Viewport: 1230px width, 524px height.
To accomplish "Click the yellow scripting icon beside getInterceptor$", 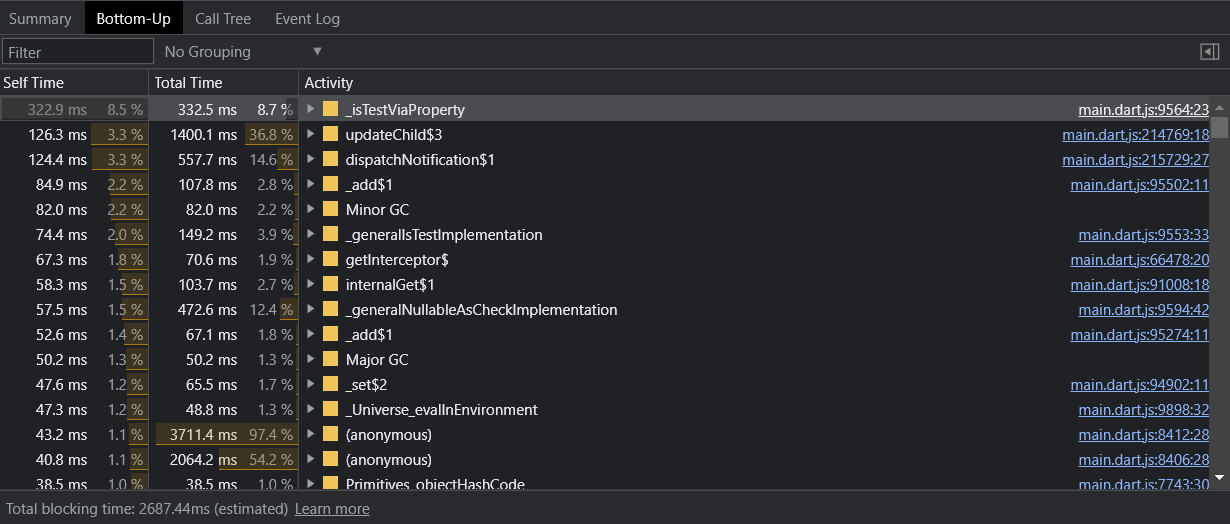I will 330,259.
